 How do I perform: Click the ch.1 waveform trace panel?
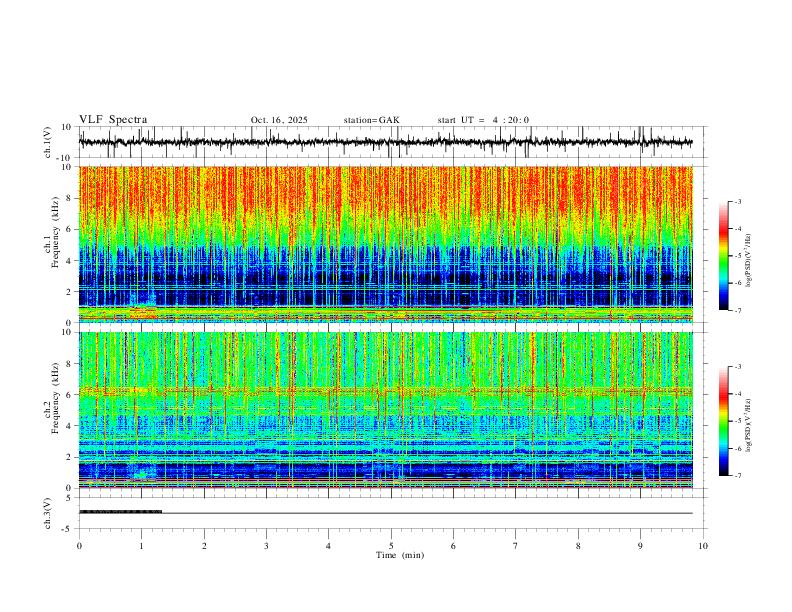tap(393, 142)
